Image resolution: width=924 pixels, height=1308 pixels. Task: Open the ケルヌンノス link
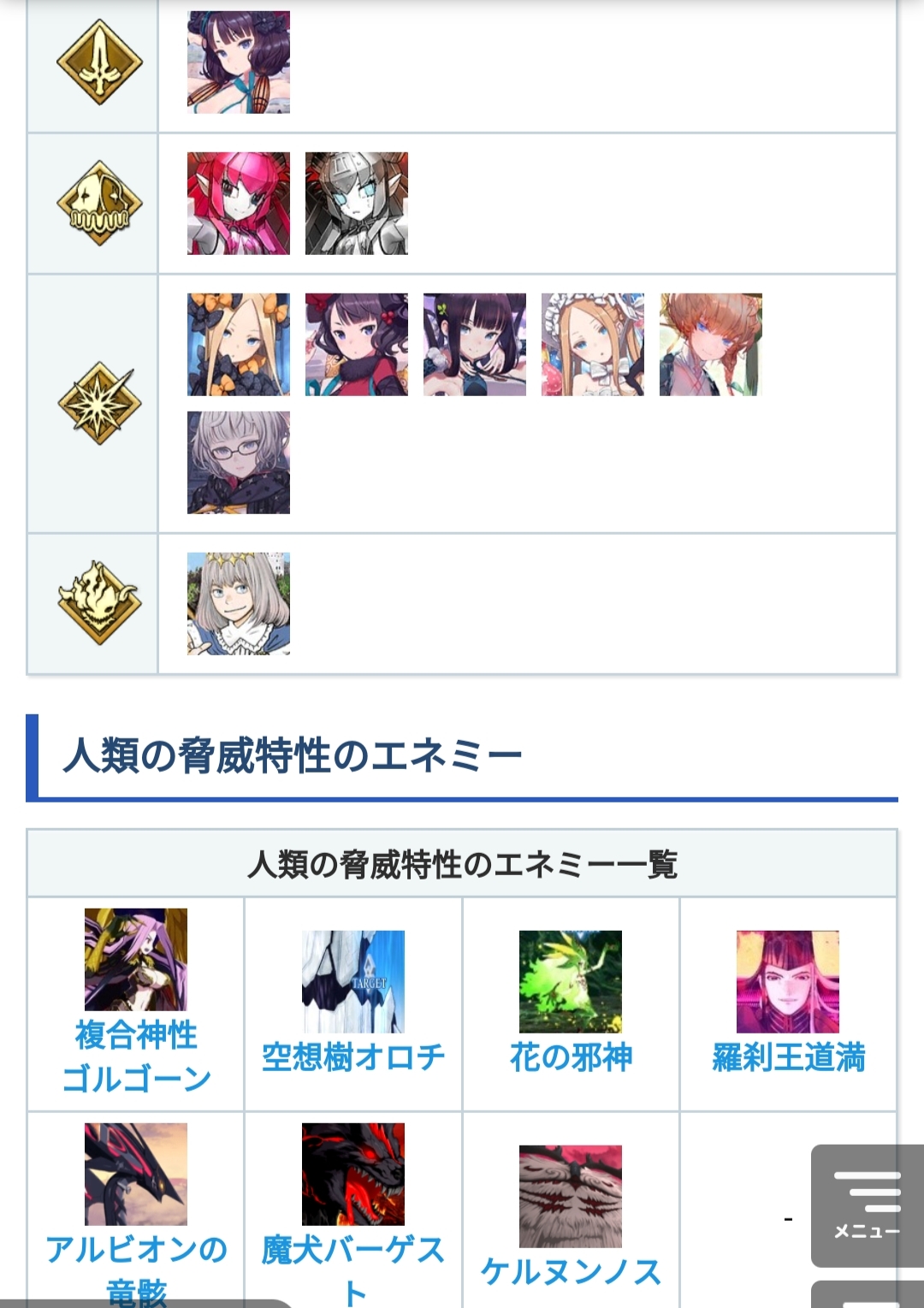[571, 1272]
